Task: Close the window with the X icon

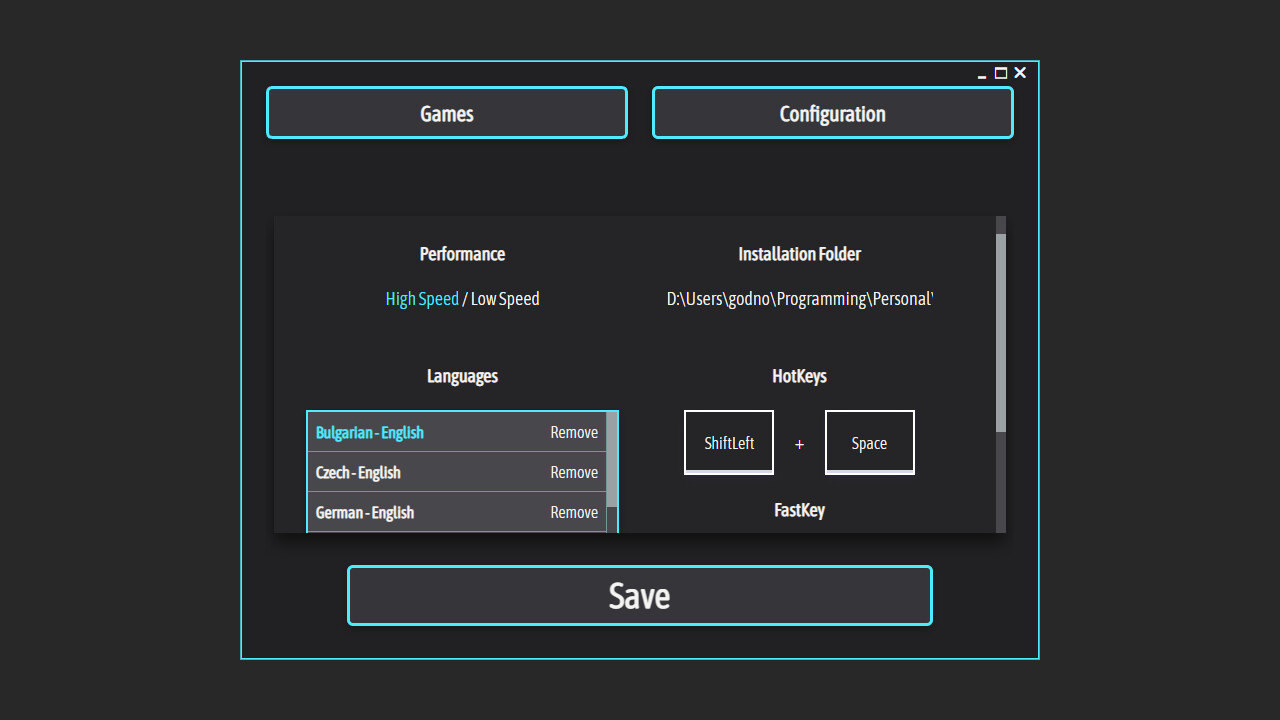Action: tap(1020, 73)
